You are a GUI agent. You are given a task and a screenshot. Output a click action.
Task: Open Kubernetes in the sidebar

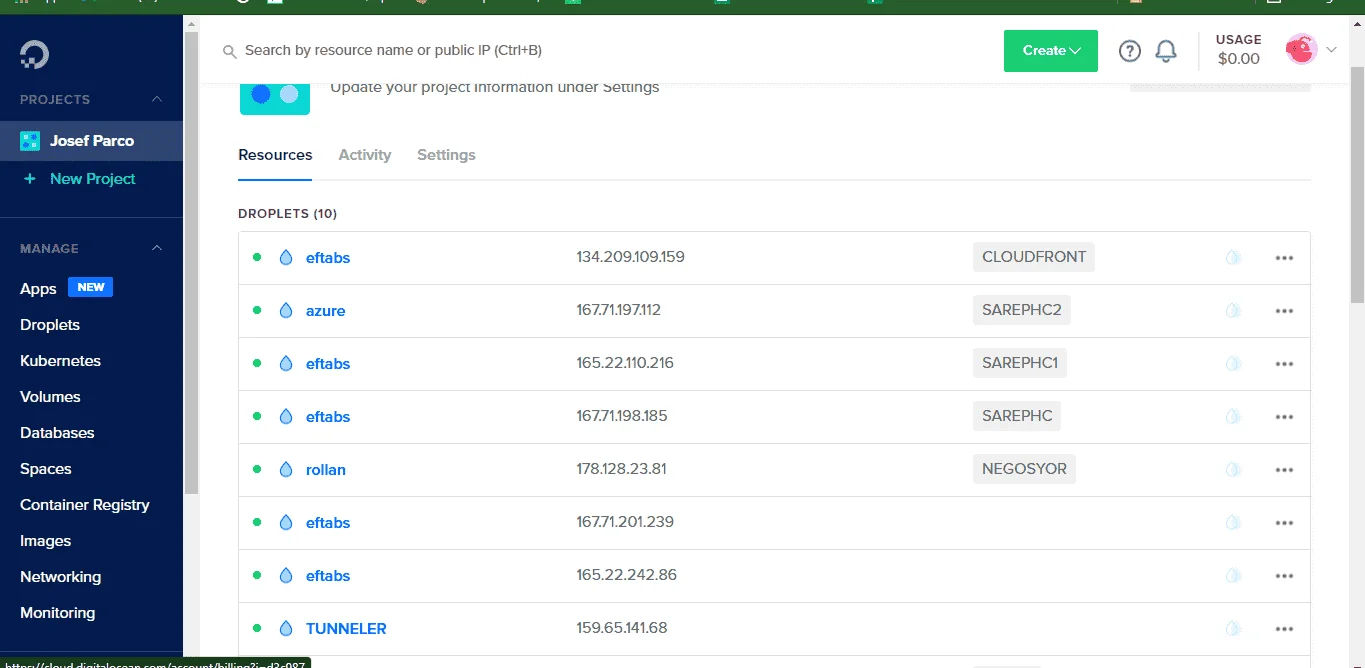[x=60, y=361]
